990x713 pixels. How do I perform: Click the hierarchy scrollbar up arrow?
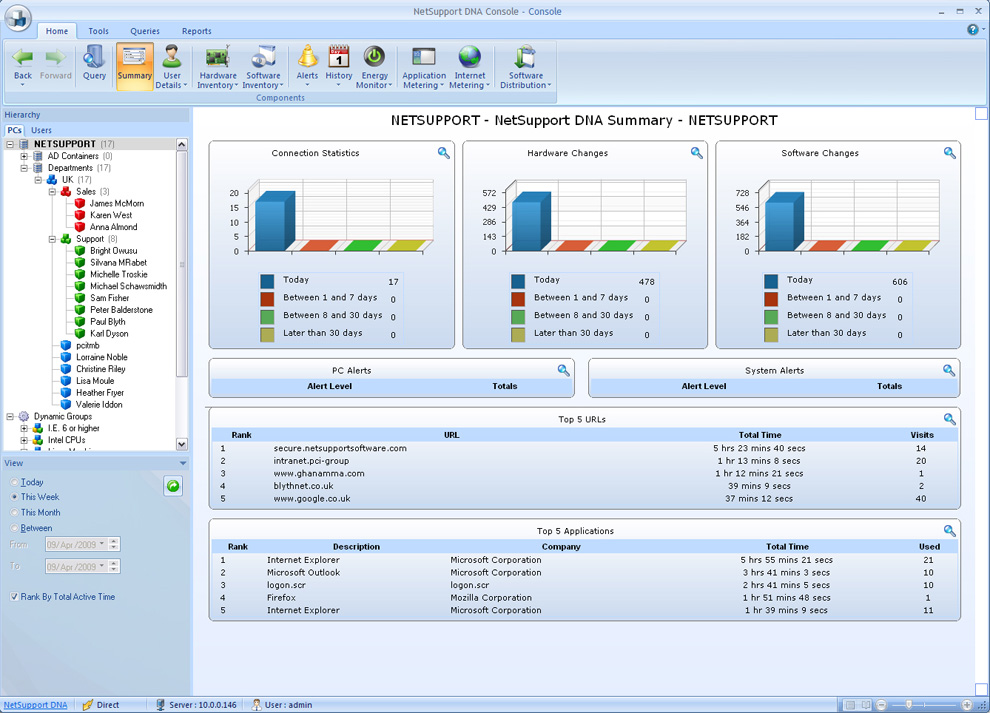[x=182, y=145]
